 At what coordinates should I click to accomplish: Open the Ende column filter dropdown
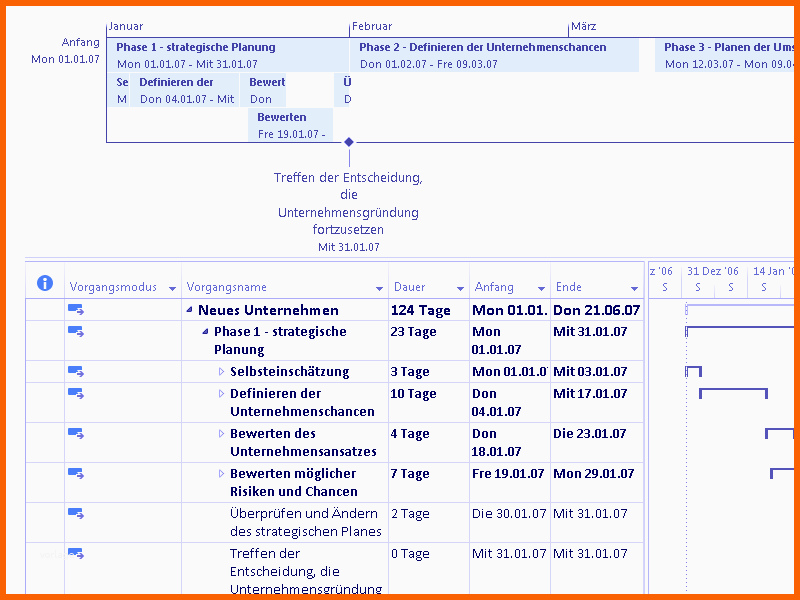(634, 289)
